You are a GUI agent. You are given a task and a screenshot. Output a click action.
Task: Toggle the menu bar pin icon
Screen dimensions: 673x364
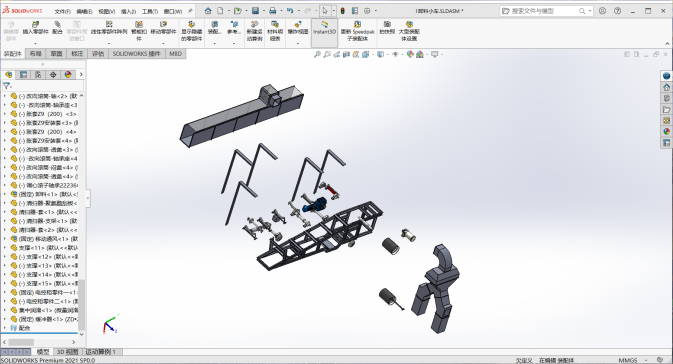click(x=190, y=11)
